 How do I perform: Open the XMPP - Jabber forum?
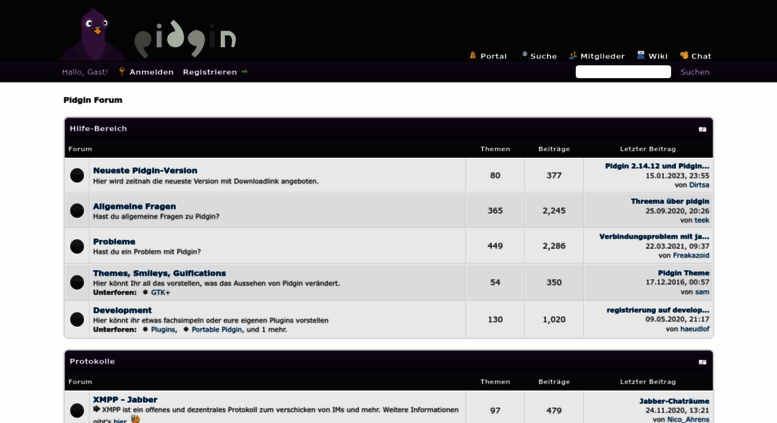[x=125, y=399]
